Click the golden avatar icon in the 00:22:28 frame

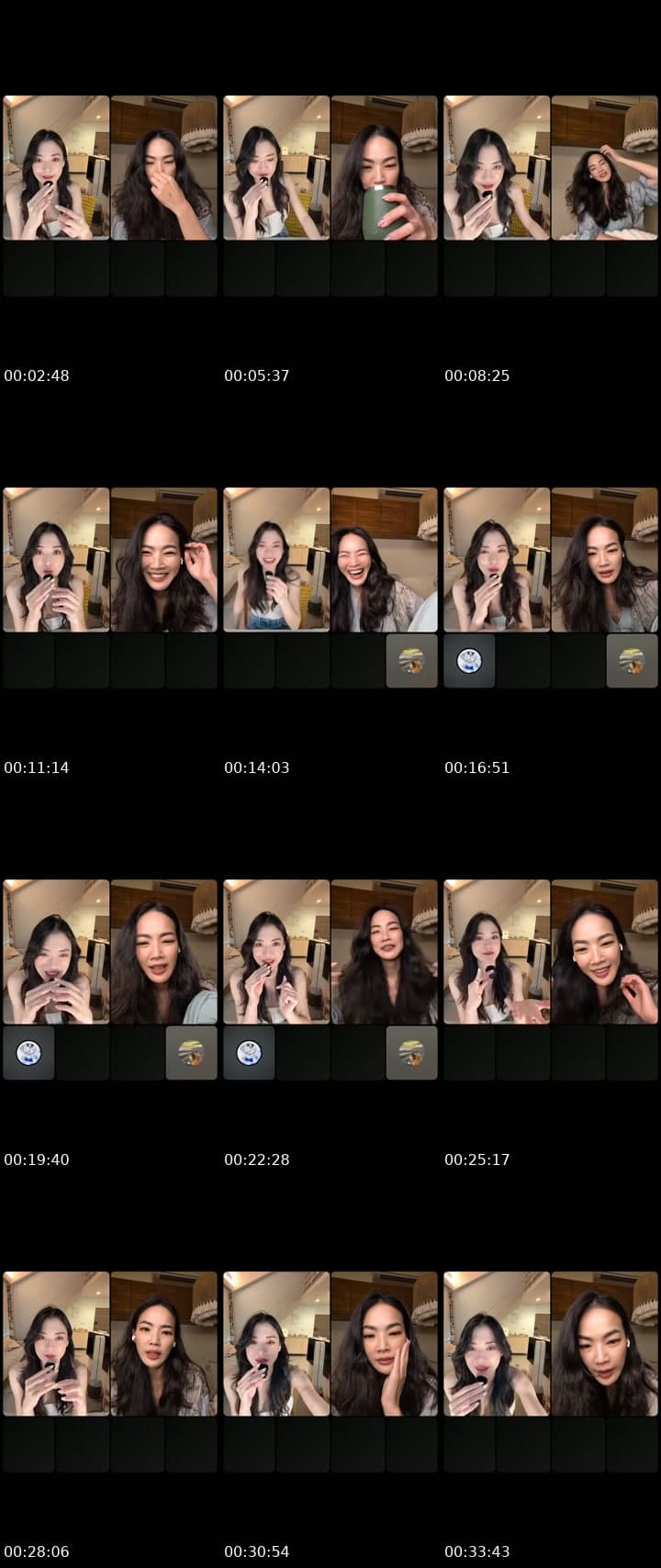click(412, 1053)
